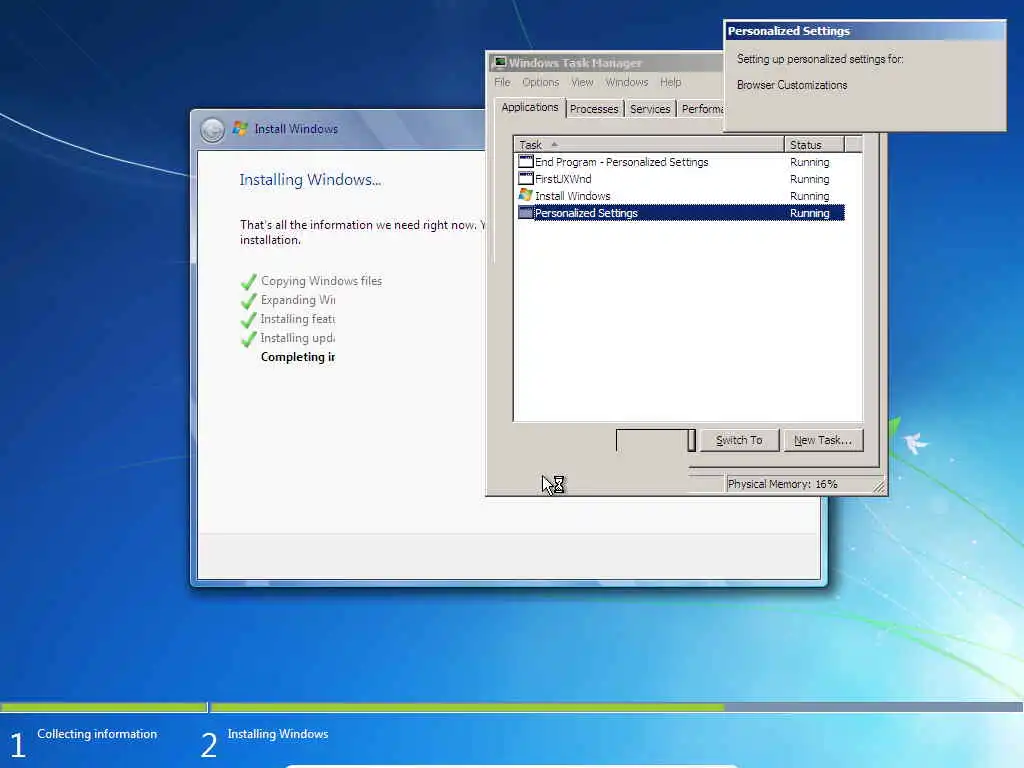The width and height of the screenshot is (1024, 768).
Task: Click the New Task... button
Action: coord(823,440)
